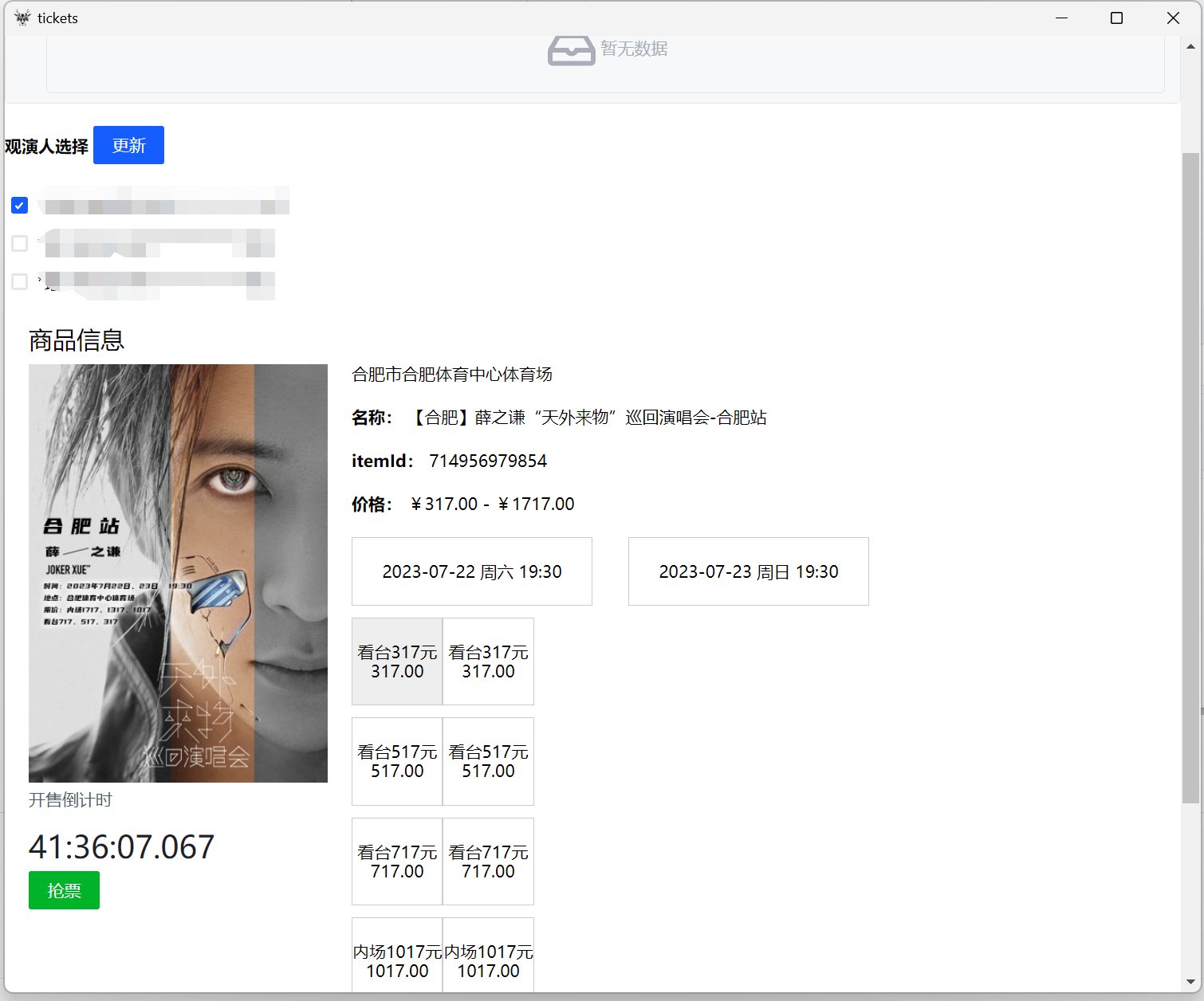Uncheck the first checked attendee checkbox
Image resolution: width=1204 pixels, height=1001 pixels.
(20, 206)
